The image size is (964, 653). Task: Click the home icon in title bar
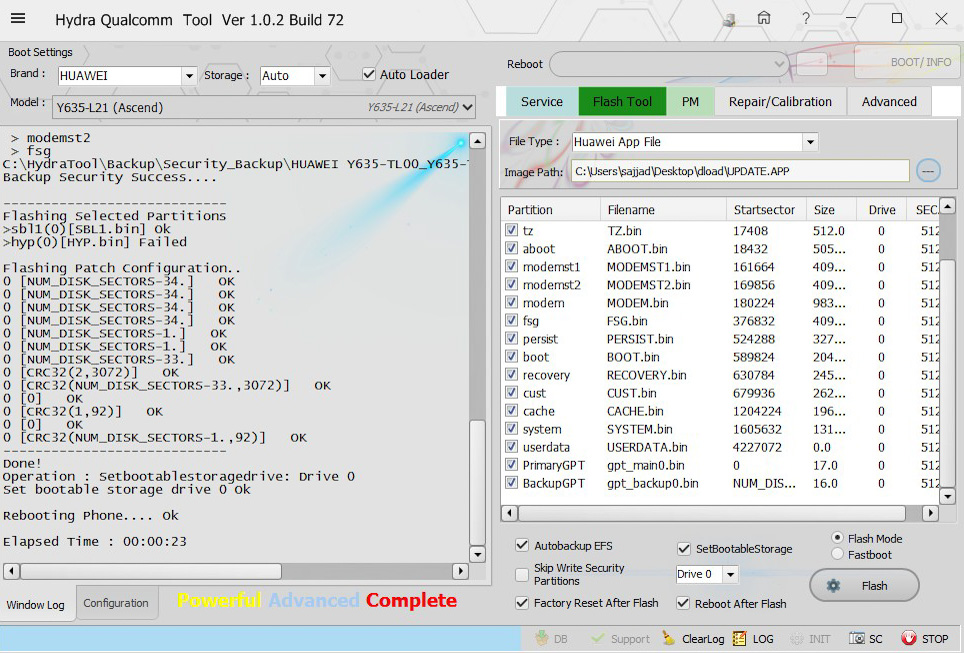point(764,18)
